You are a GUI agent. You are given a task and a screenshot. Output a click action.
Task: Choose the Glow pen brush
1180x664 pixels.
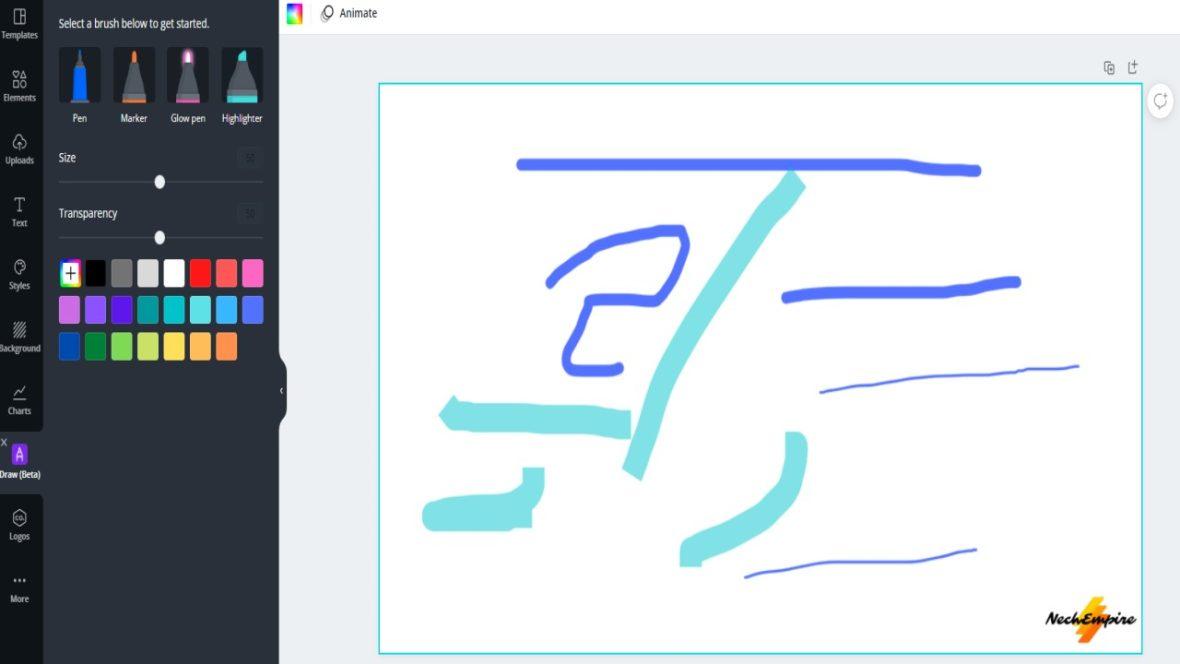187,79
